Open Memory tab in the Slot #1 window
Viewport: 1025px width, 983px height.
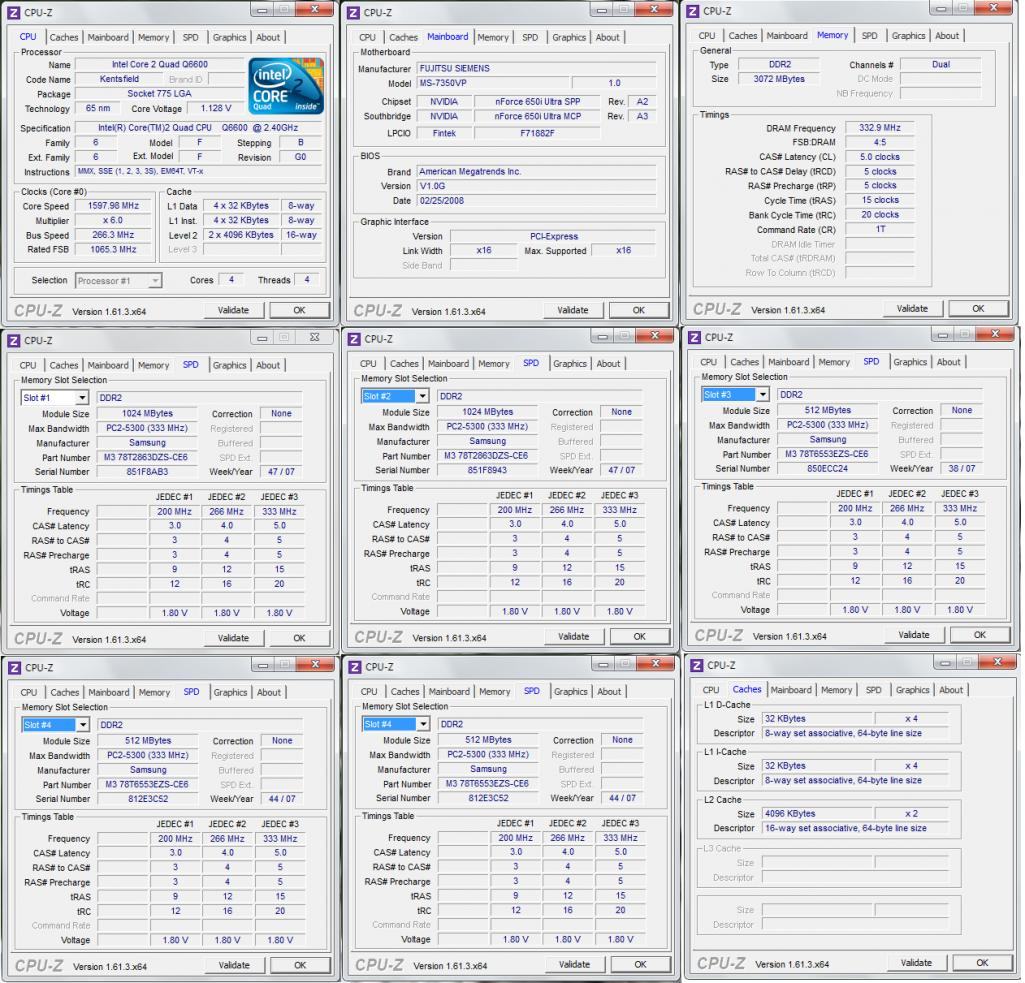[154, 365]
